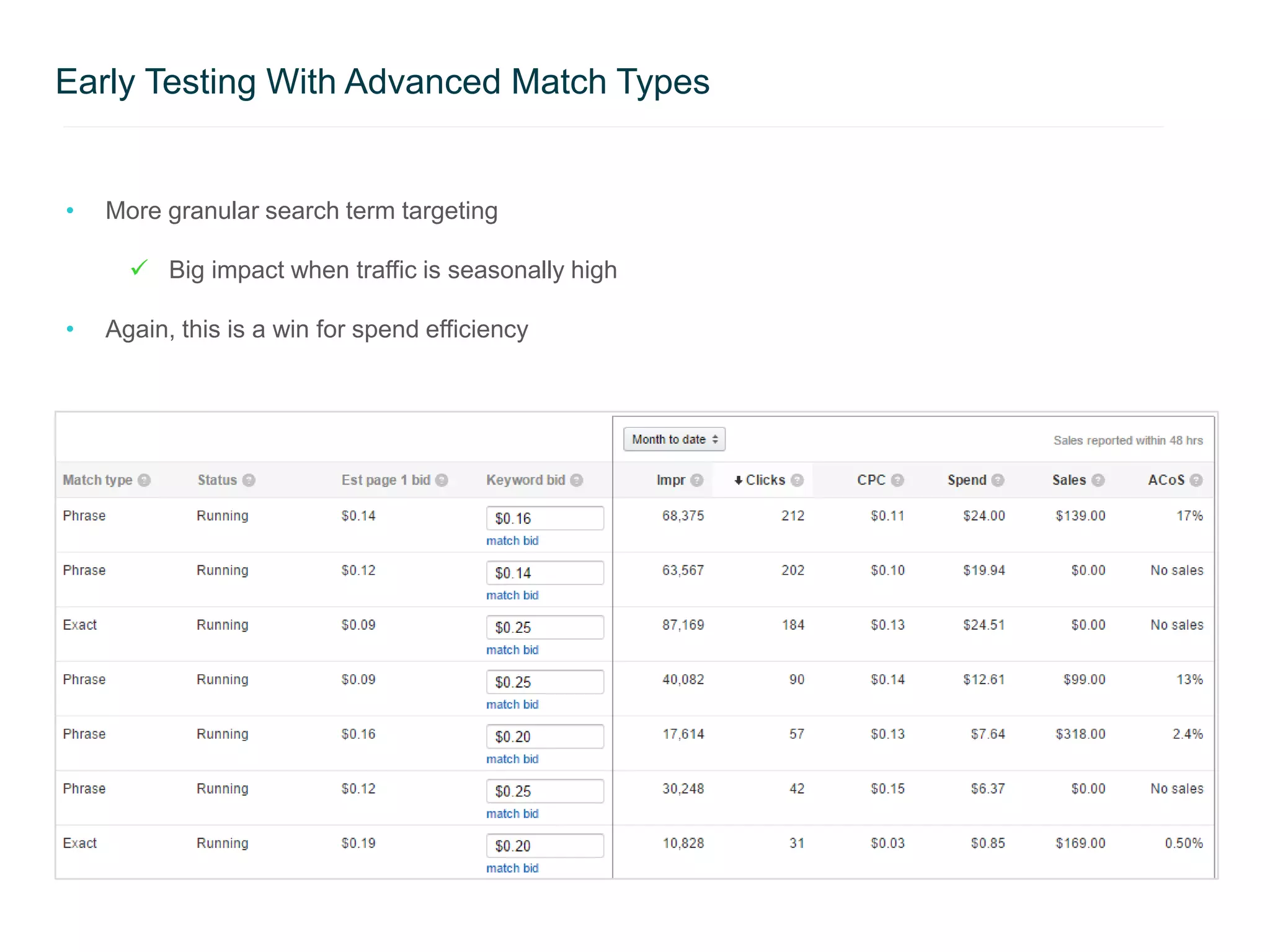1270x952 pixels.
Task: Click keyword bid field in 17,614 impressions row
Action: (x=544, y=736)
